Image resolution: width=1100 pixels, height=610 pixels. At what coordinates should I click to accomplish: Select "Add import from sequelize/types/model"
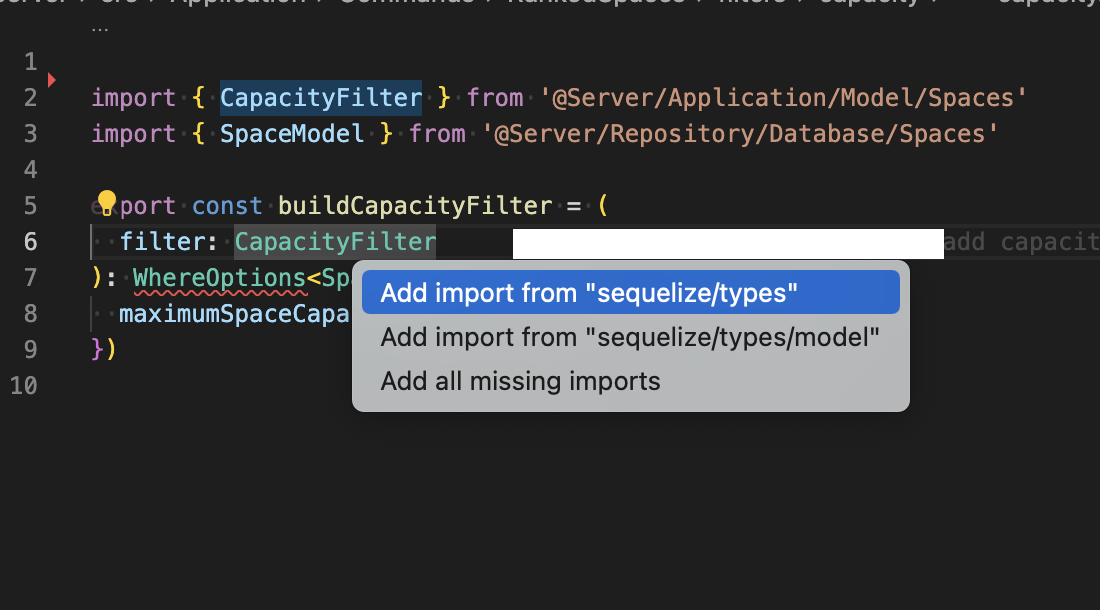[x=630, y=337]
